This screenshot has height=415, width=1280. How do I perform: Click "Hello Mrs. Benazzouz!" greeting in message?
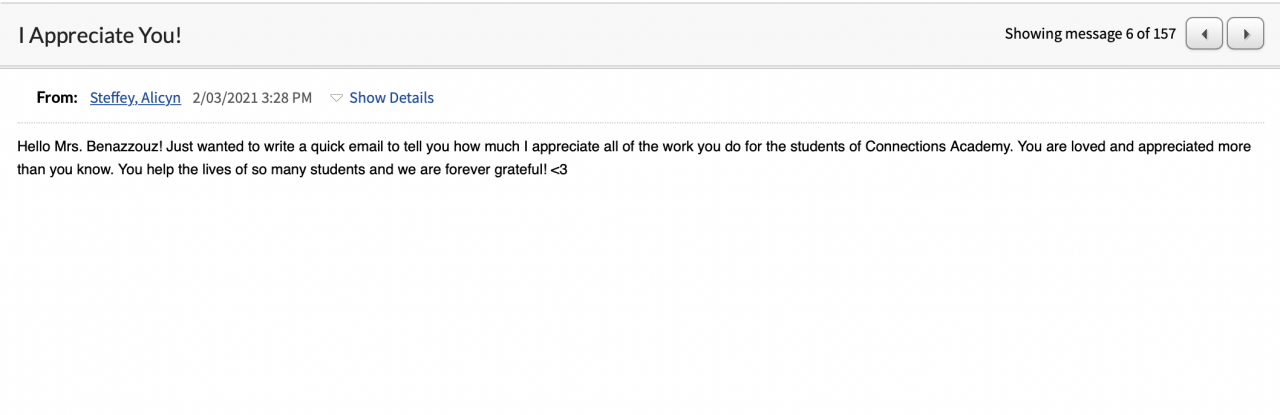pyautogui.click(x=90, y=146)
